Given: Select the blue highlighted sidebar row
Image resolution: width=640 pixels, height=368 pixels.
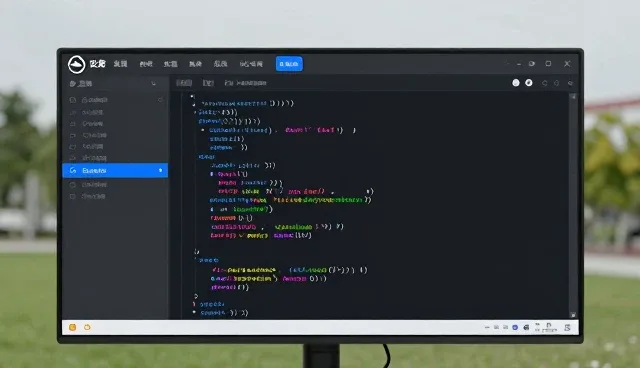Looking at the screenshot, I should (x=115, y=171).
